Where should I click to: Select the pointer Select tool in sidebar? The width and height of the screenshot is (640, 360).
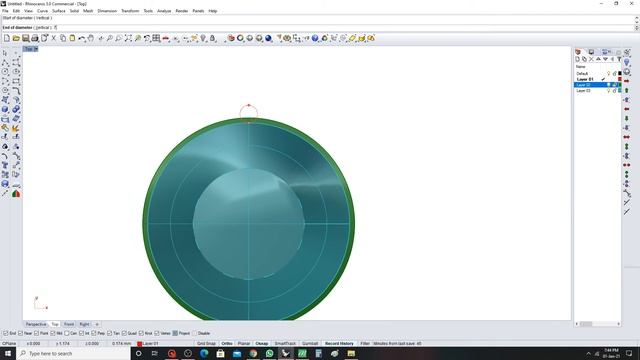pos(5,53)
